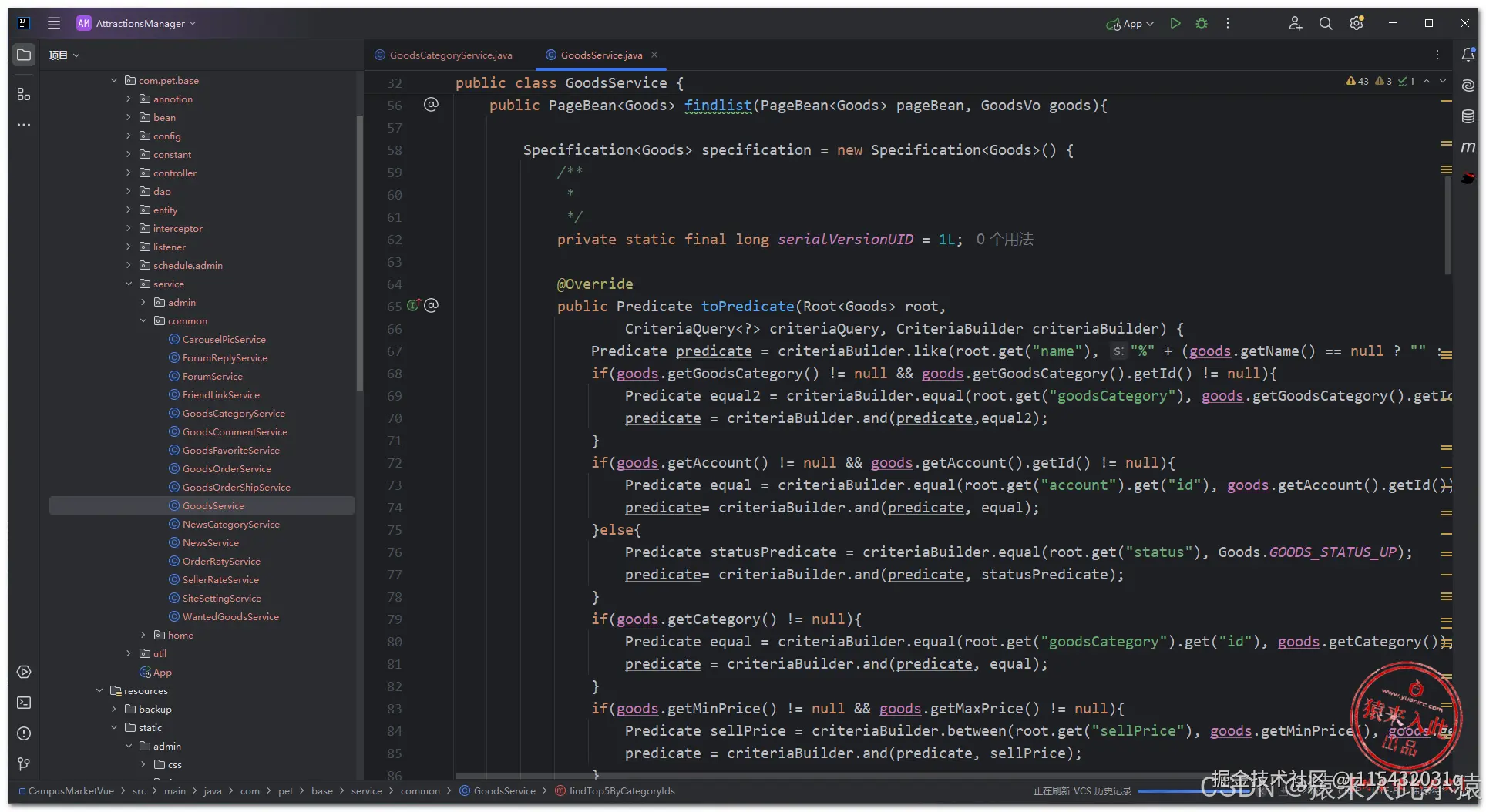The height and width of the screenshot is (812, 1486).
Task: Select GoodsService in the project tree
Action: pos(202,505)
